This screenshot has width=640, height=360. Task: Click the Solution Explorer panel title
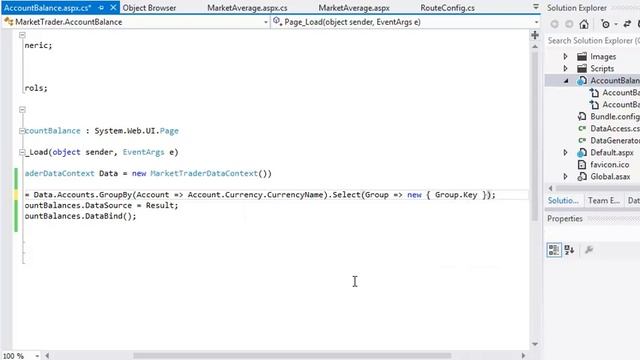[577, 8]
